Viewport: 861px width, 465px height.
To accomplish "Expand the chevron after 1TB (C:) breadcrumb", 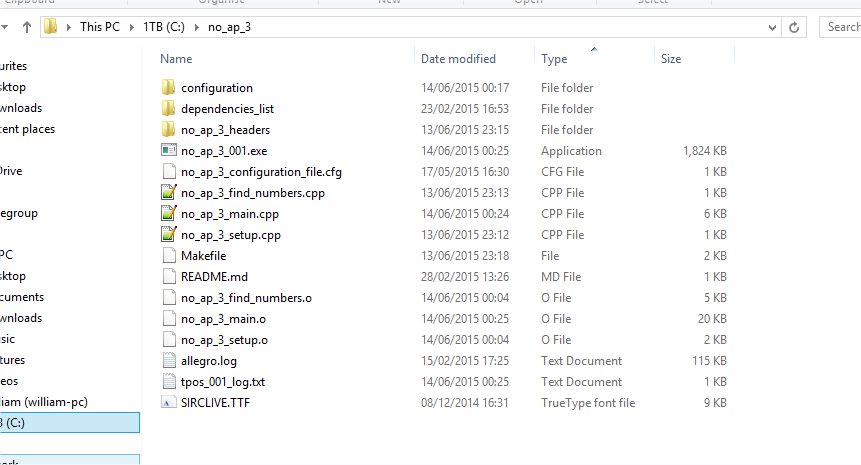I will coord(197,27).
